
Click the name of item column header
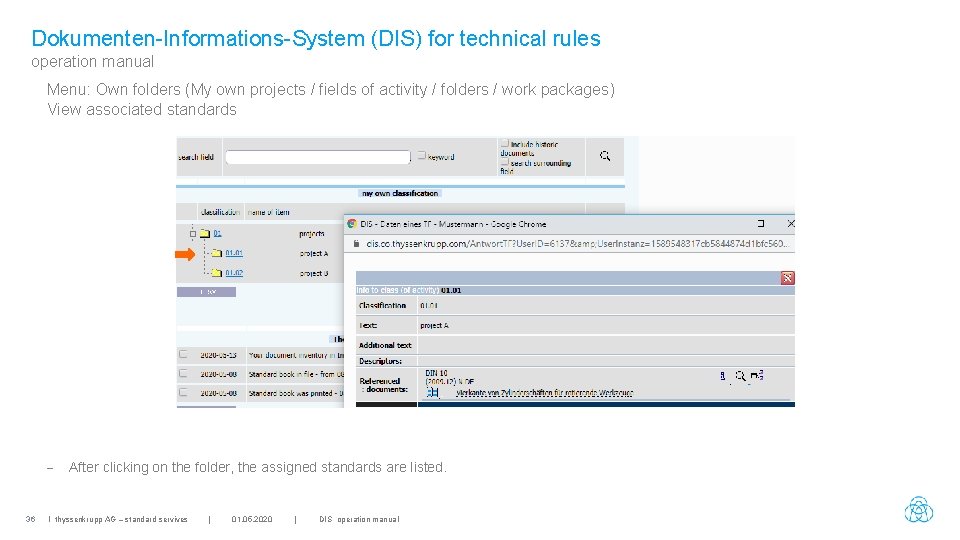268,212
